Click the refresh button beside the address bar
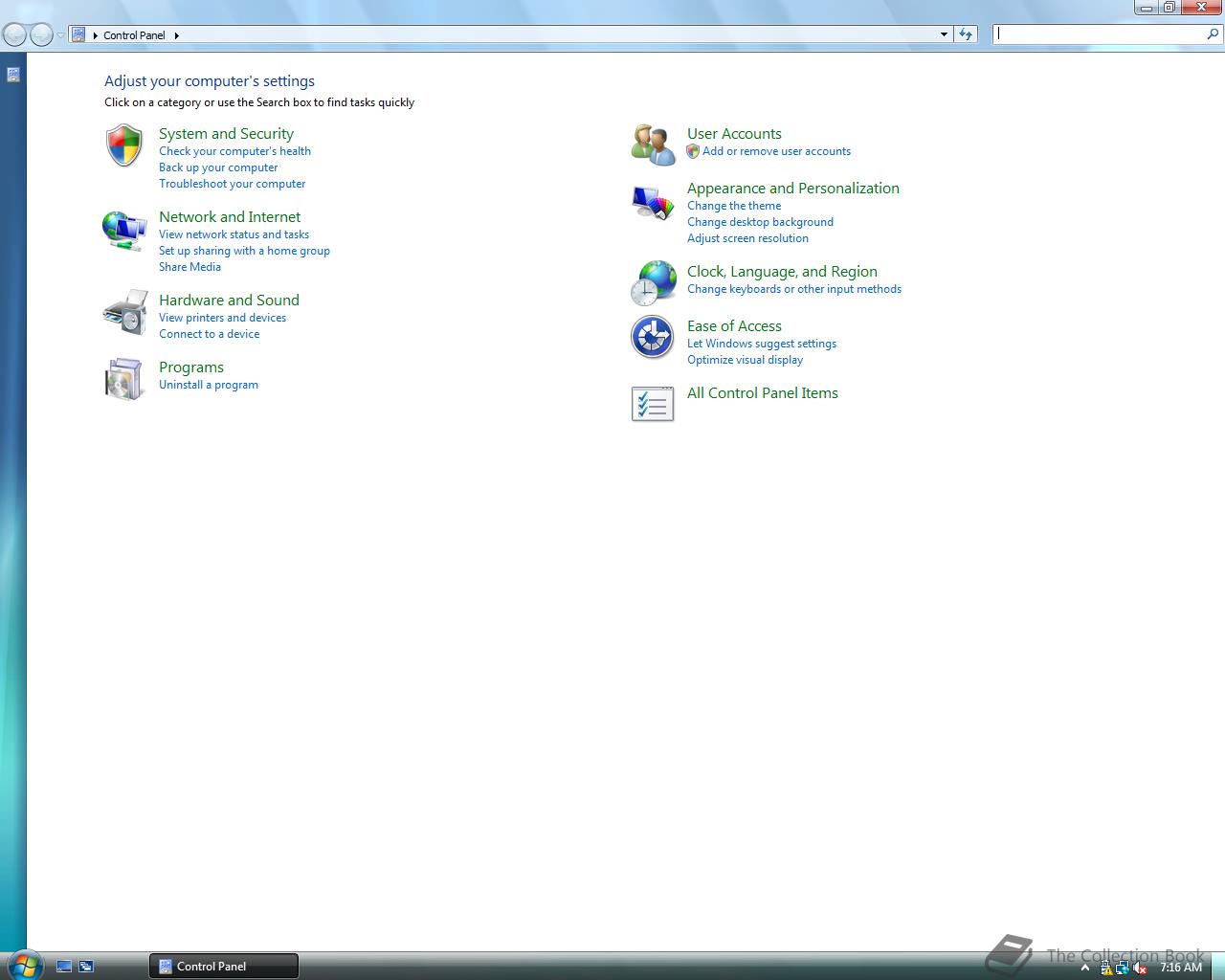The width and height of the screenshot is (1225, 980). 966,34
